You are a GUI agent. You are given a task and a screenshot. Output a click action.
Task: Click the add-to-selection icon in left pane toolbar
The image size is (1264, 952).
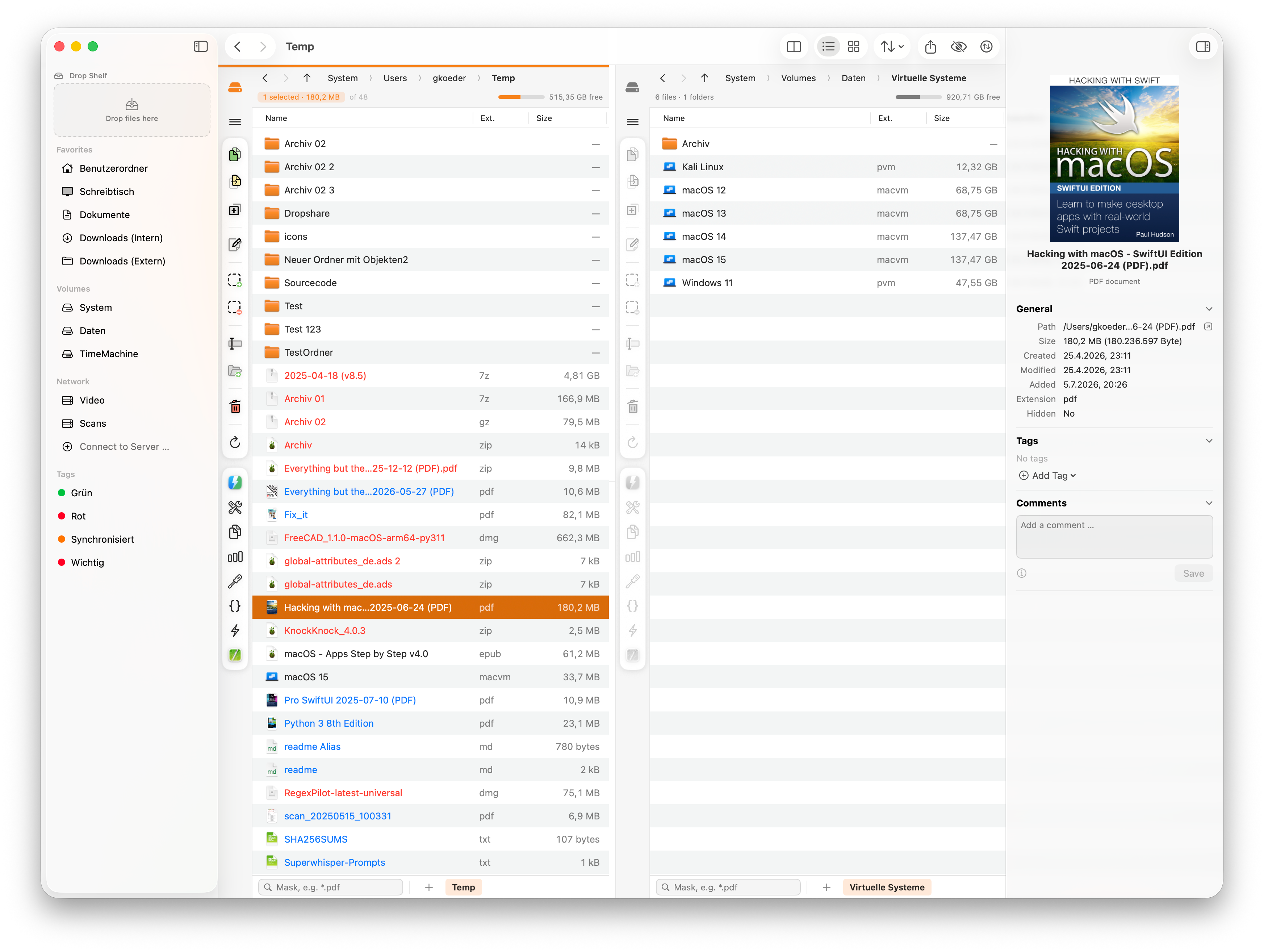point(235,280)
